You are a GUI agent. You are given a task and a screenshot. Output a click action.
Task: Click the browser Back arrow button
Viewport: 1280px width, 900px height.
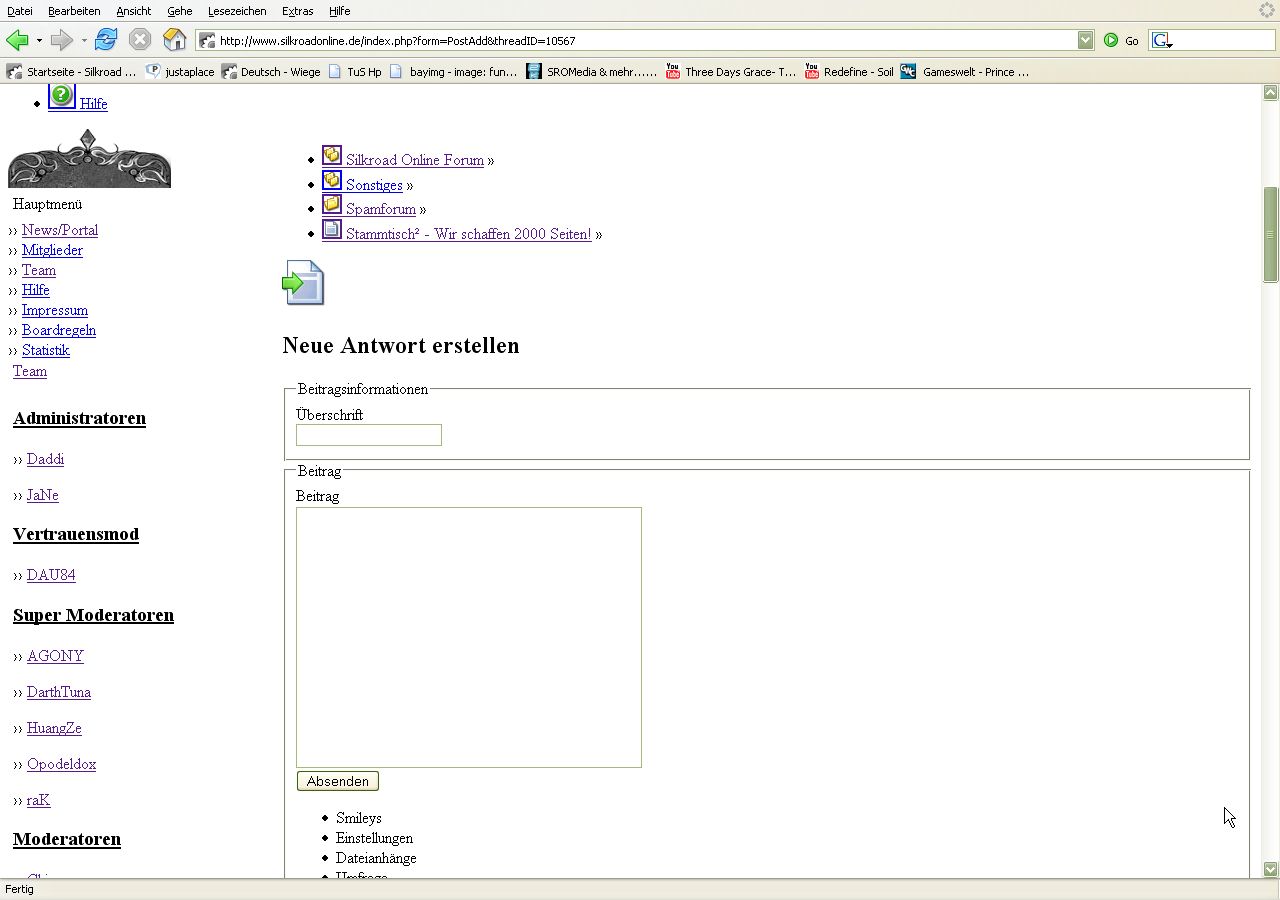pos(17,40)
